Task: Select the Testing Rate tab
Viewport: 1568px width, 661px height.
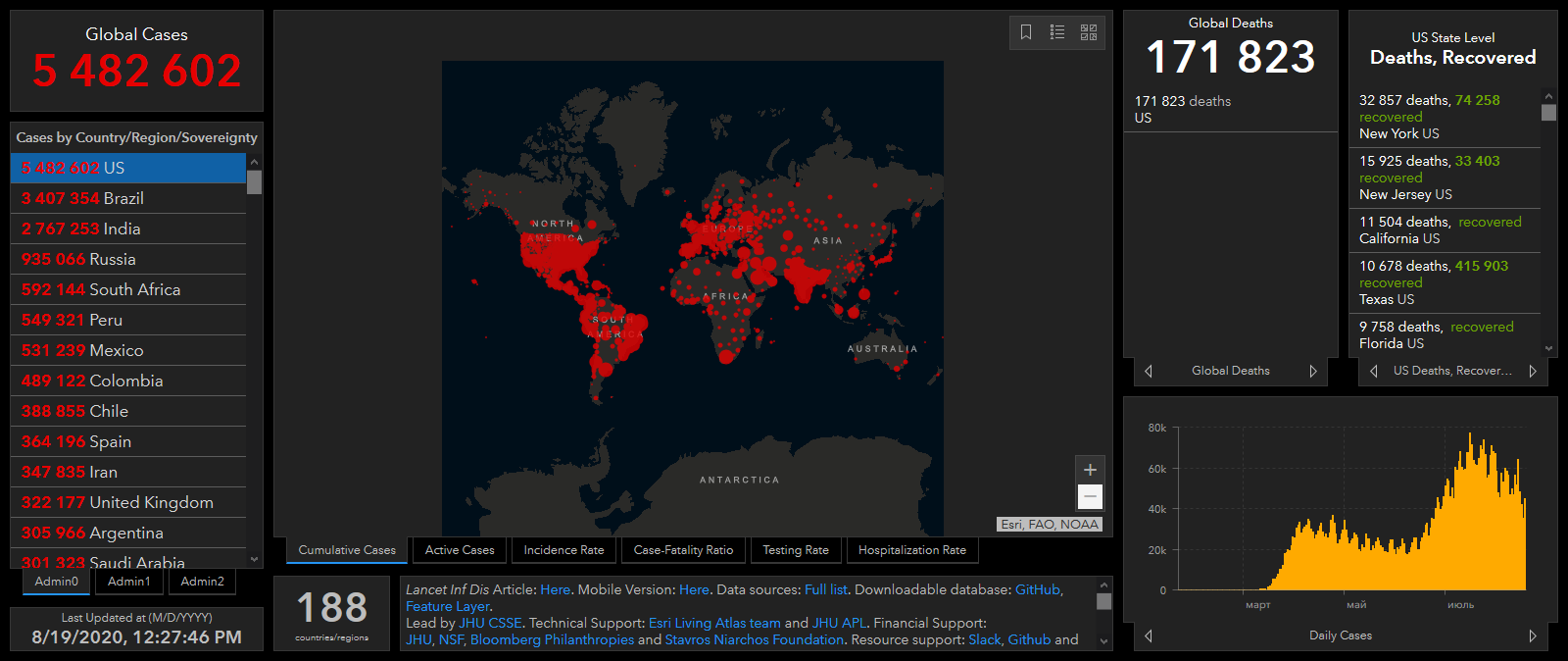Action: pos(796,550)
